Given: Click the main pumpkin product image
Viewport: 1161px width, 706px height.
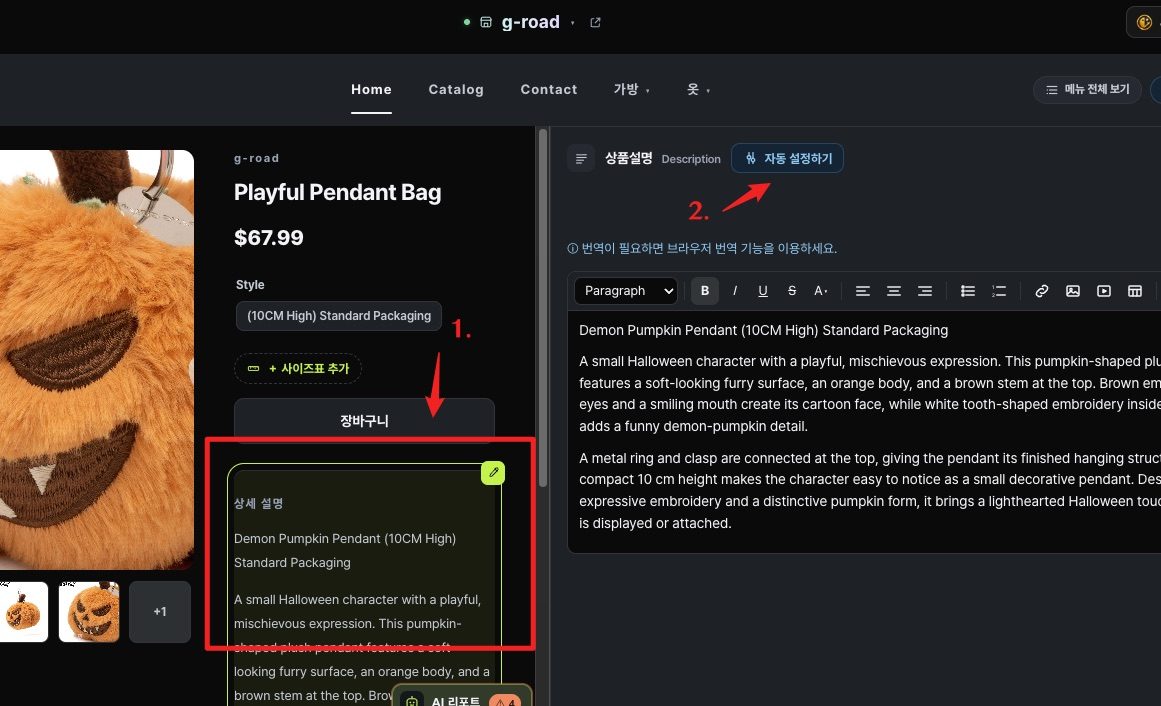Looking at the screenshot, I should coord(97,360).
